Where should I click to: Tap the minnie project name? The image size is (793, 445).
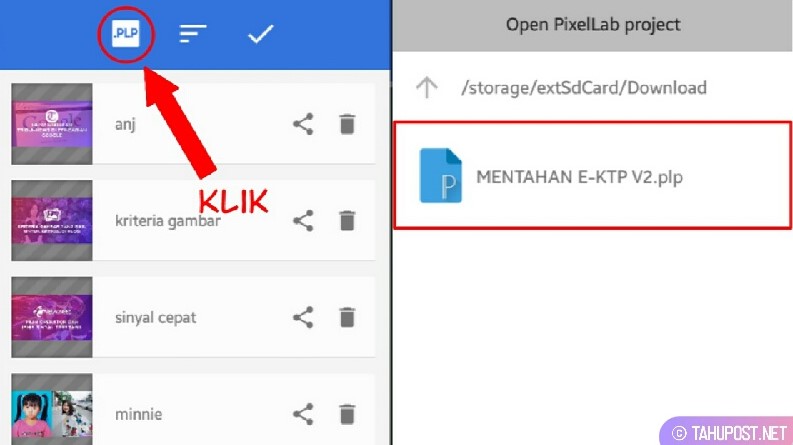[139, 414]
